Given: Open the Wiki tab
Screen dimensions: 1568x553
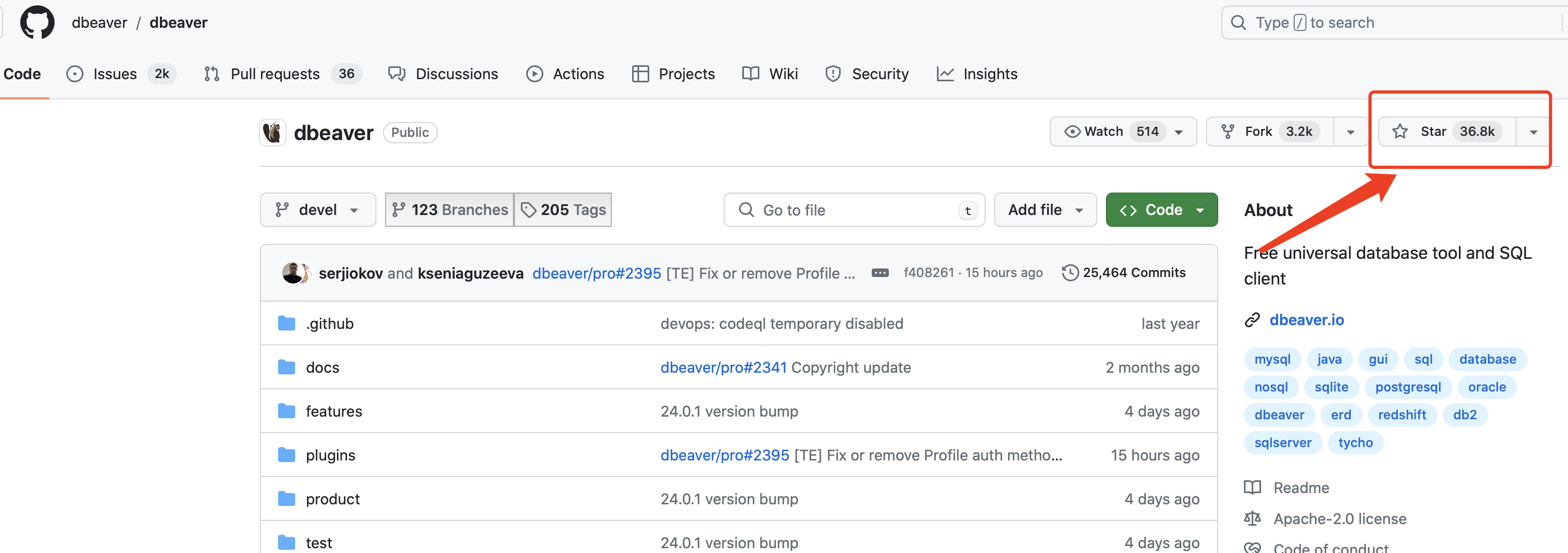Looking at the screenshot, I should pos(770,74).
